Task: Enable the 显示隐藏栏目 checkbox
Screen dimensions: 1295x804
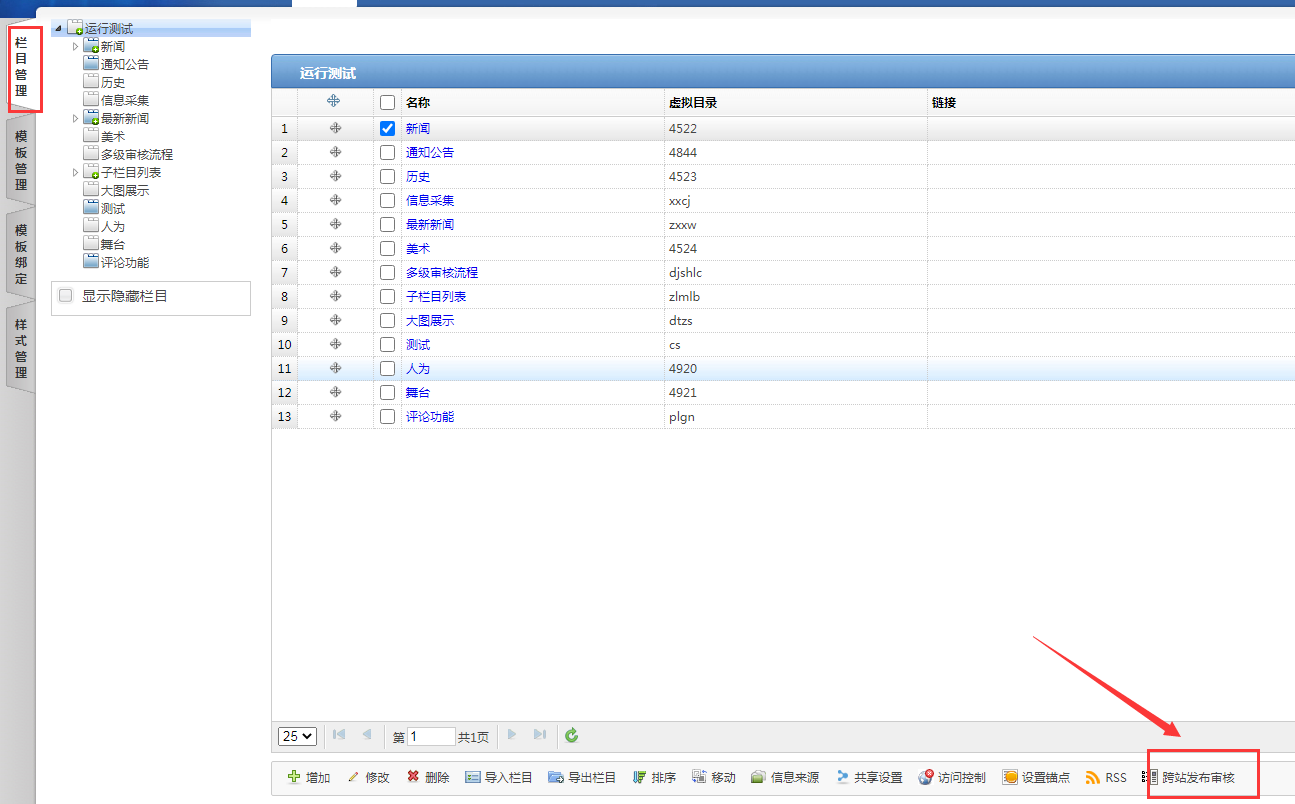Action: point(66,296)
